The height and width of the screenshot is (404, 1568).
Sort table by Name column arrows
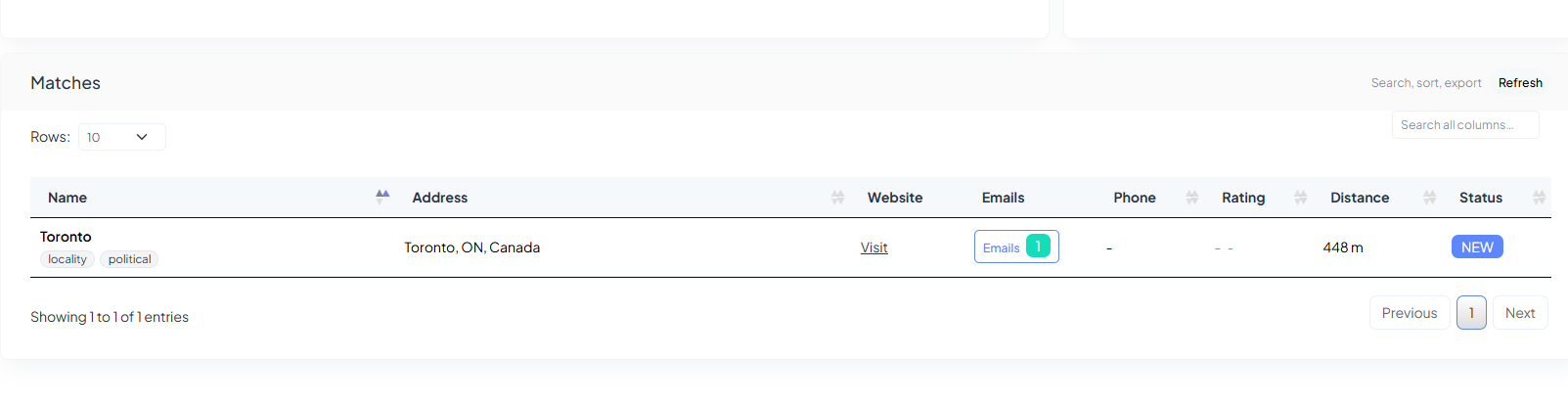[x=382, y=197]
